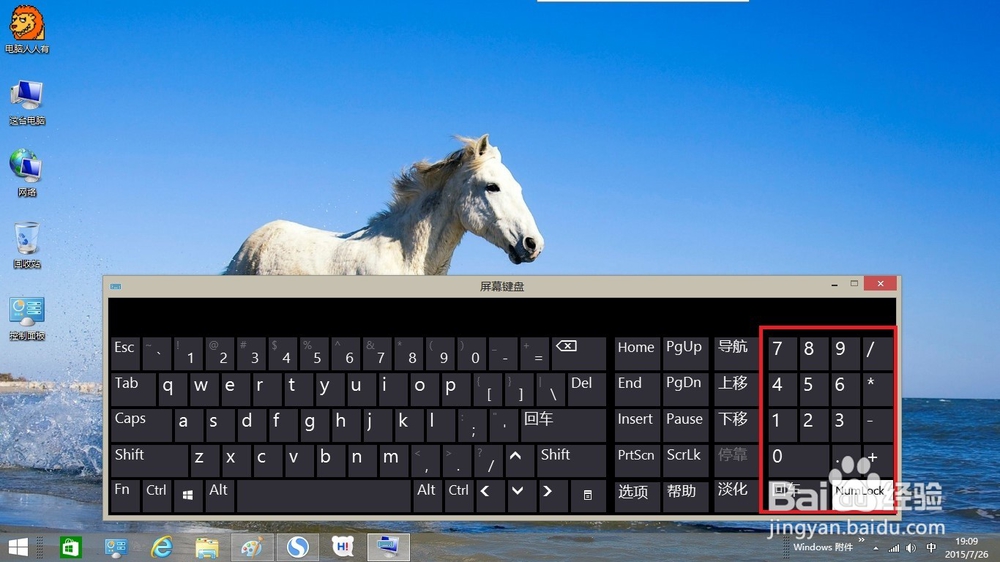This screenshot has height=562, width=1000.
Task: Select the 网络 desktop icon
Action: coord(27,173)
